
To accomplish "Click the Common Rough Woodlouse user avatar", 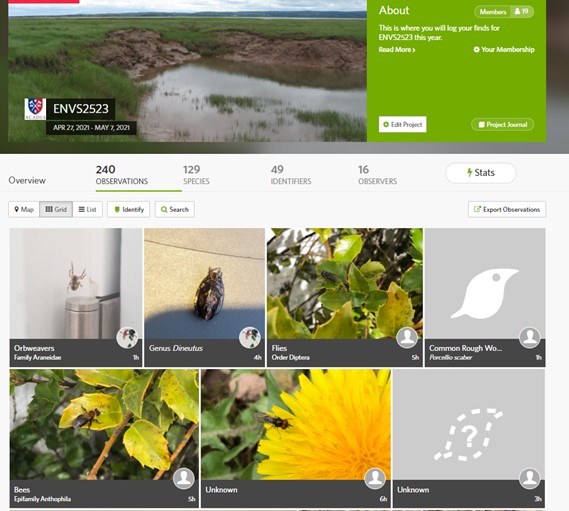I will 530,338.
